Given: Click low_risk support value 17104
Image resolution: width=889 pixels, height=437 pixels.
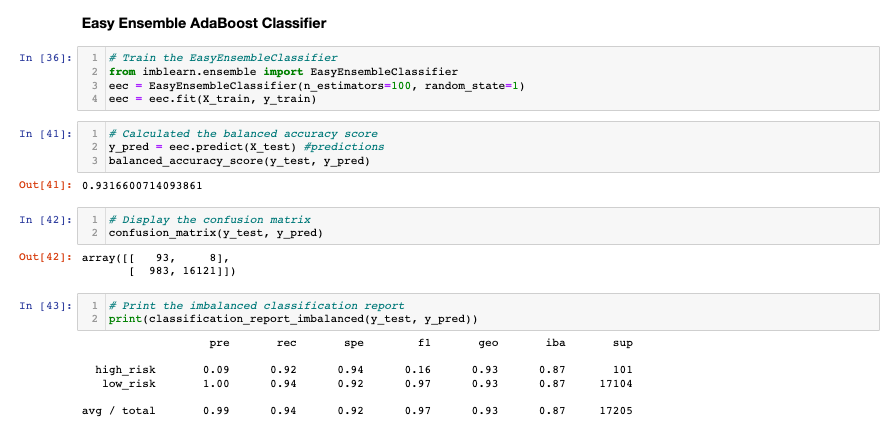Looking at the screenshot, I should 616,384.
